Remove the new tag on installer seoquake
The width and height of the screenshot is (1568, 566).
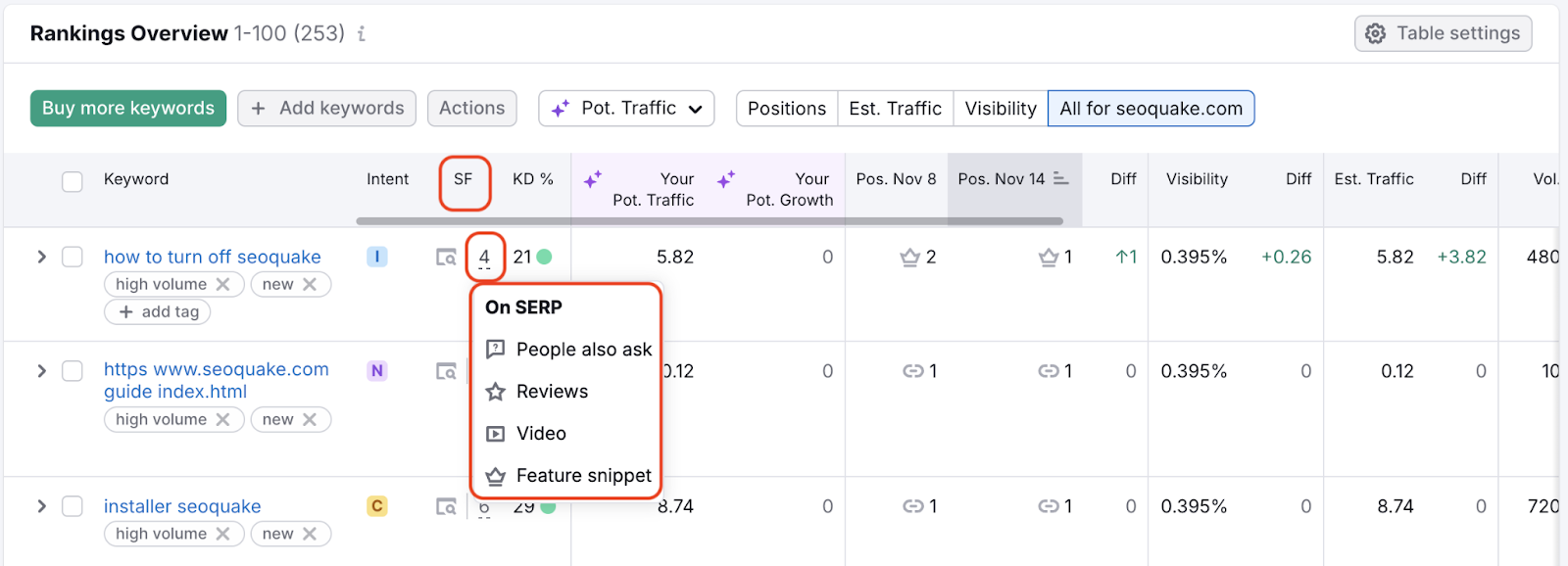(x=310, y=534)
